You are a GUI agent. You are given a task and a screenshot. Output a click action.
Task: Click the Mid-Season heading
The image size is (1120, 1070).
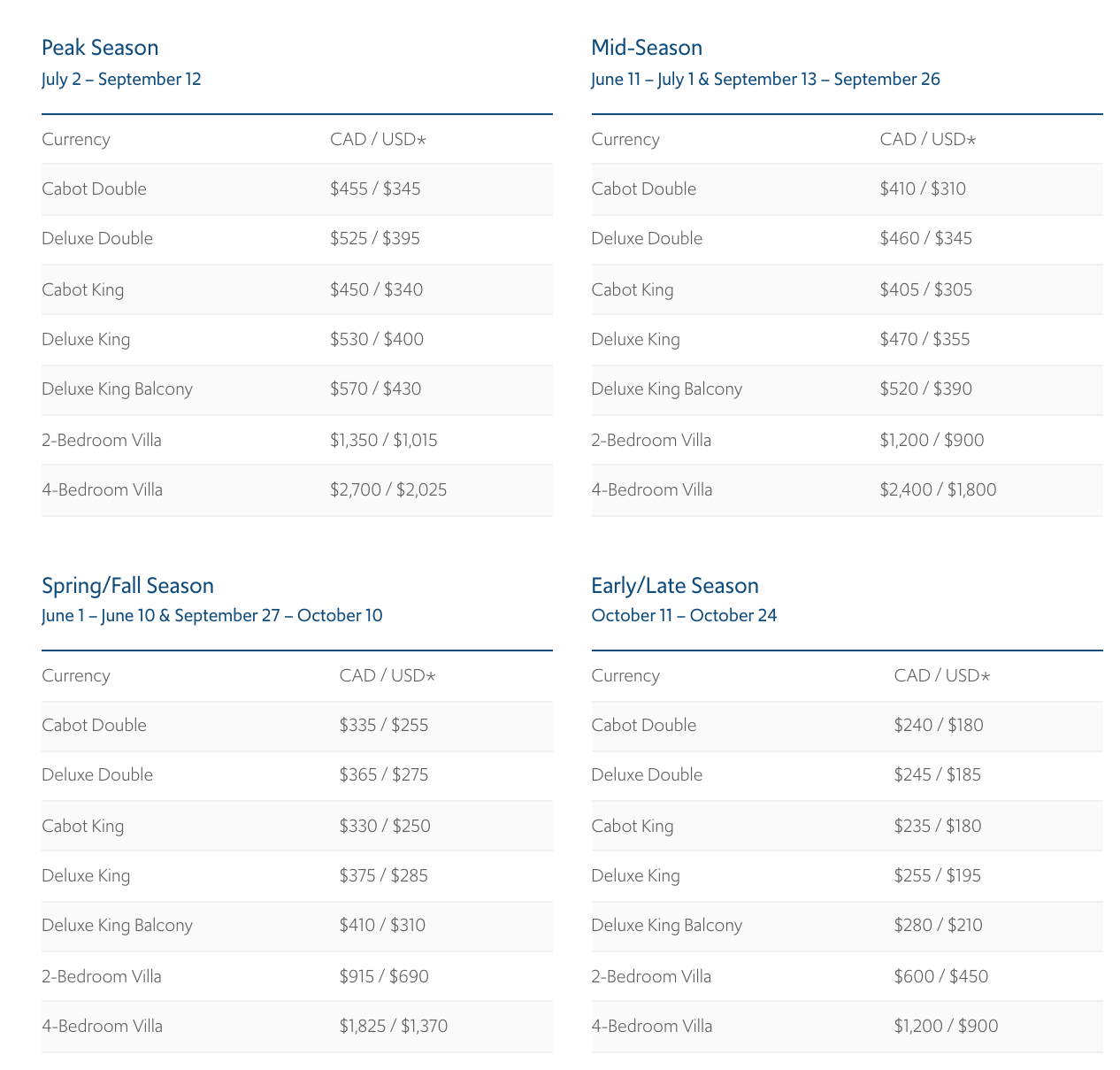[647, 48]
